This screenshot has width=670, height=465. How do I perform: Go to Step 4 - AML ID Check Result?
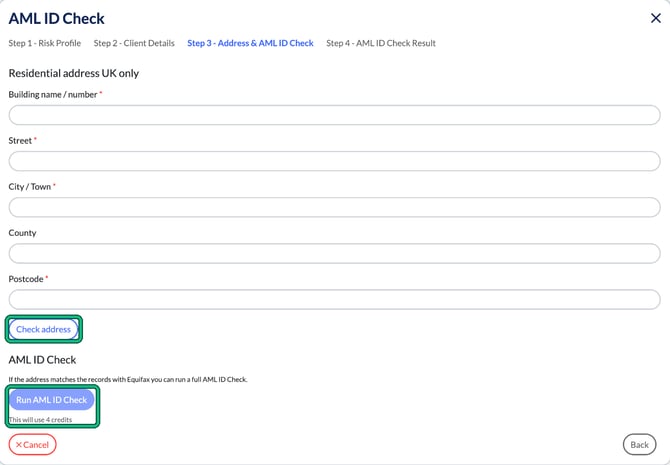381,43
